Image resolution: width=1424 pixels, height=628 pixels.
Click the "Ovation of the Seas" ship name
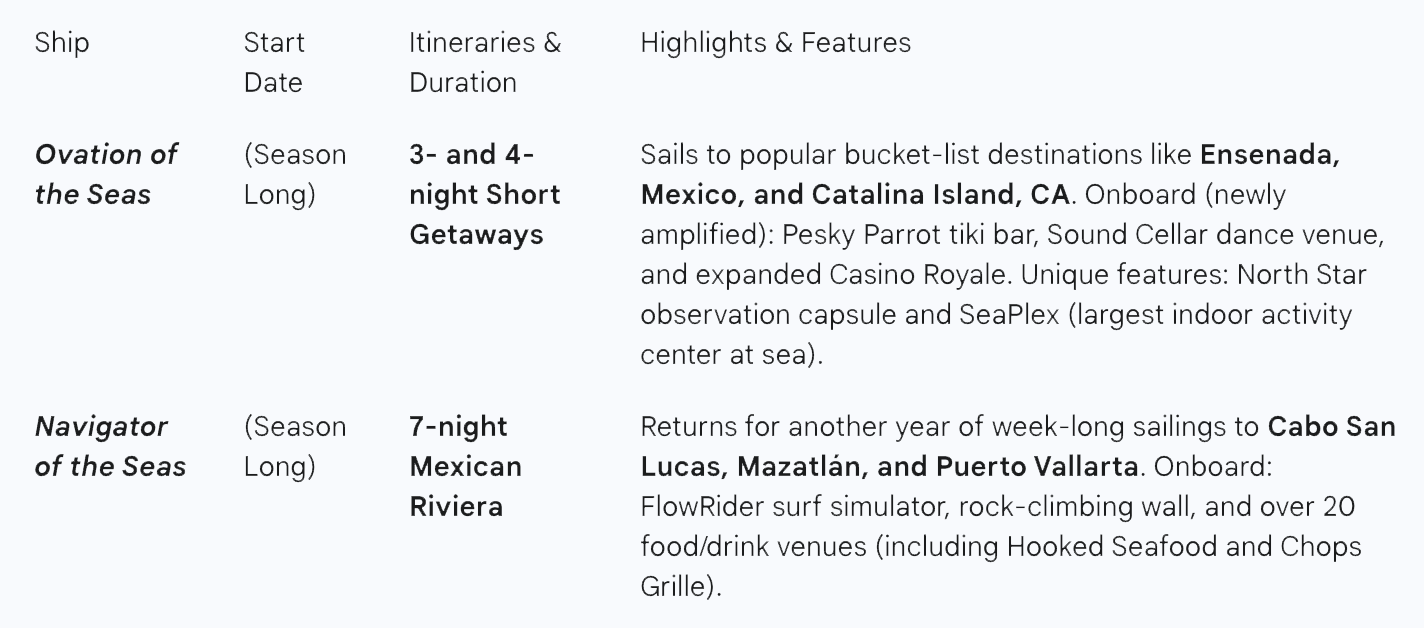105,174
